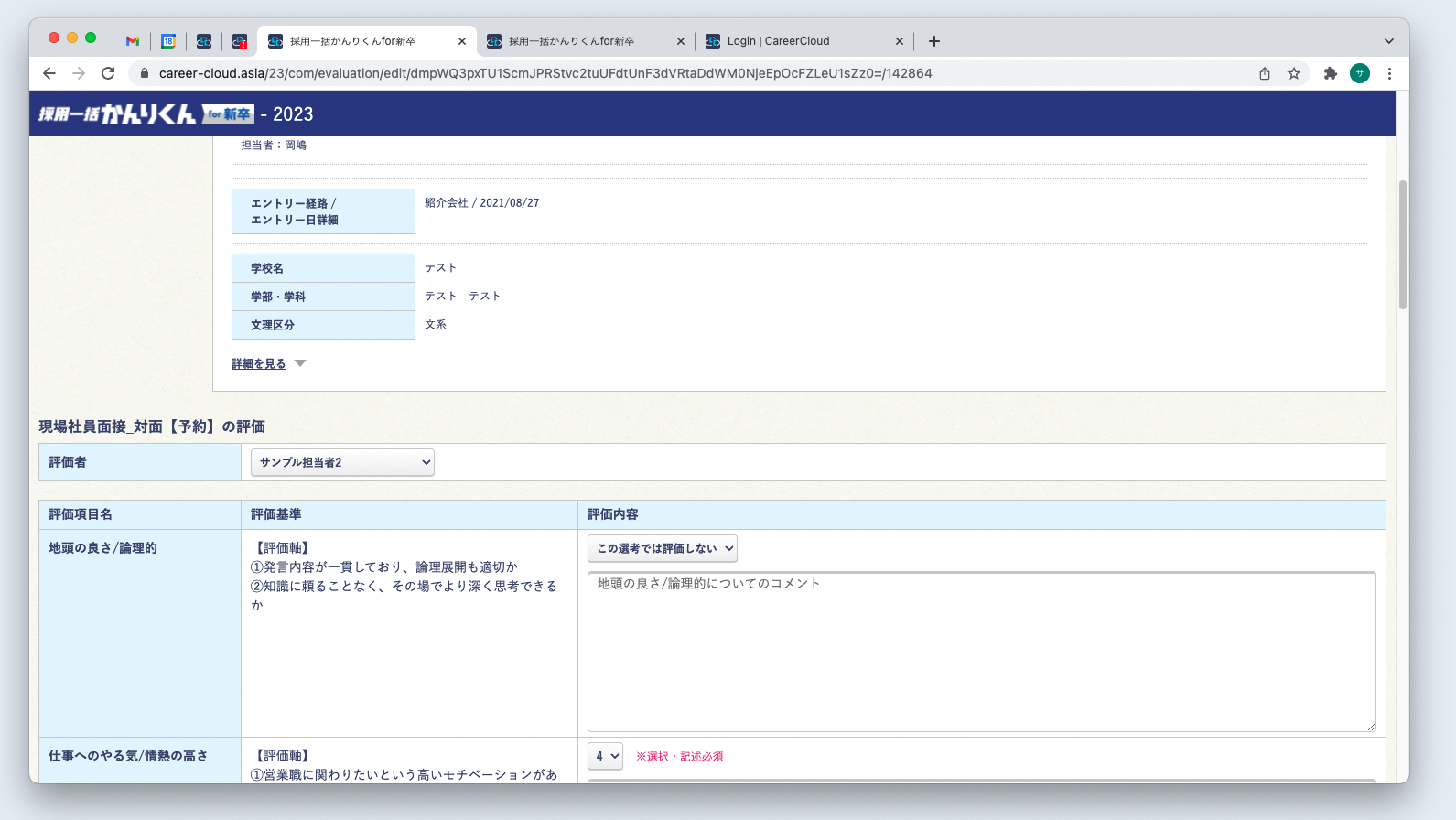The image size is (1456, 820).
Task: Bookmark this page with the star icon
Action: (1294, 73)
